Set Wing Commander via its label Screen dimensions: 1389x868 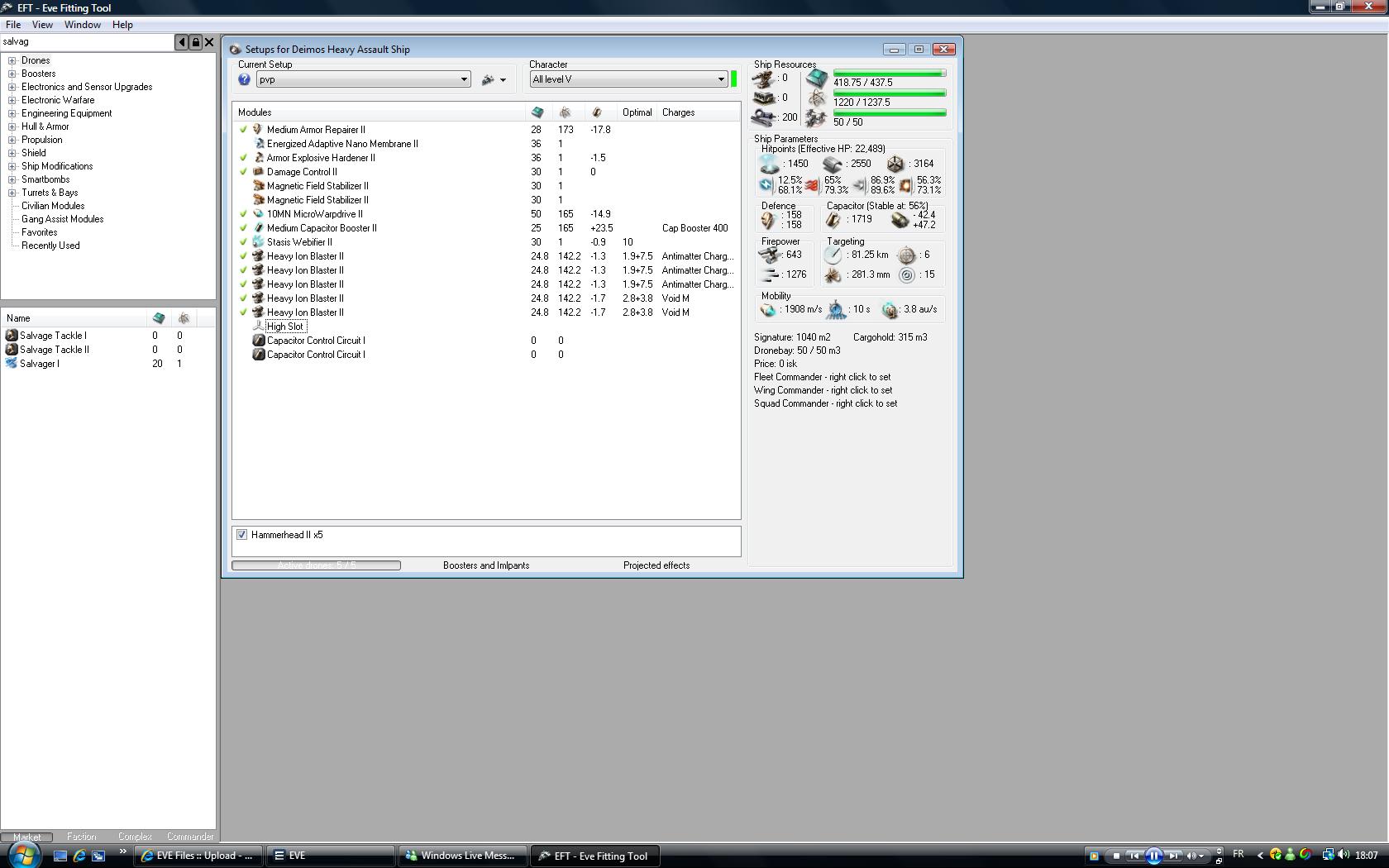[x=823, y=390]
